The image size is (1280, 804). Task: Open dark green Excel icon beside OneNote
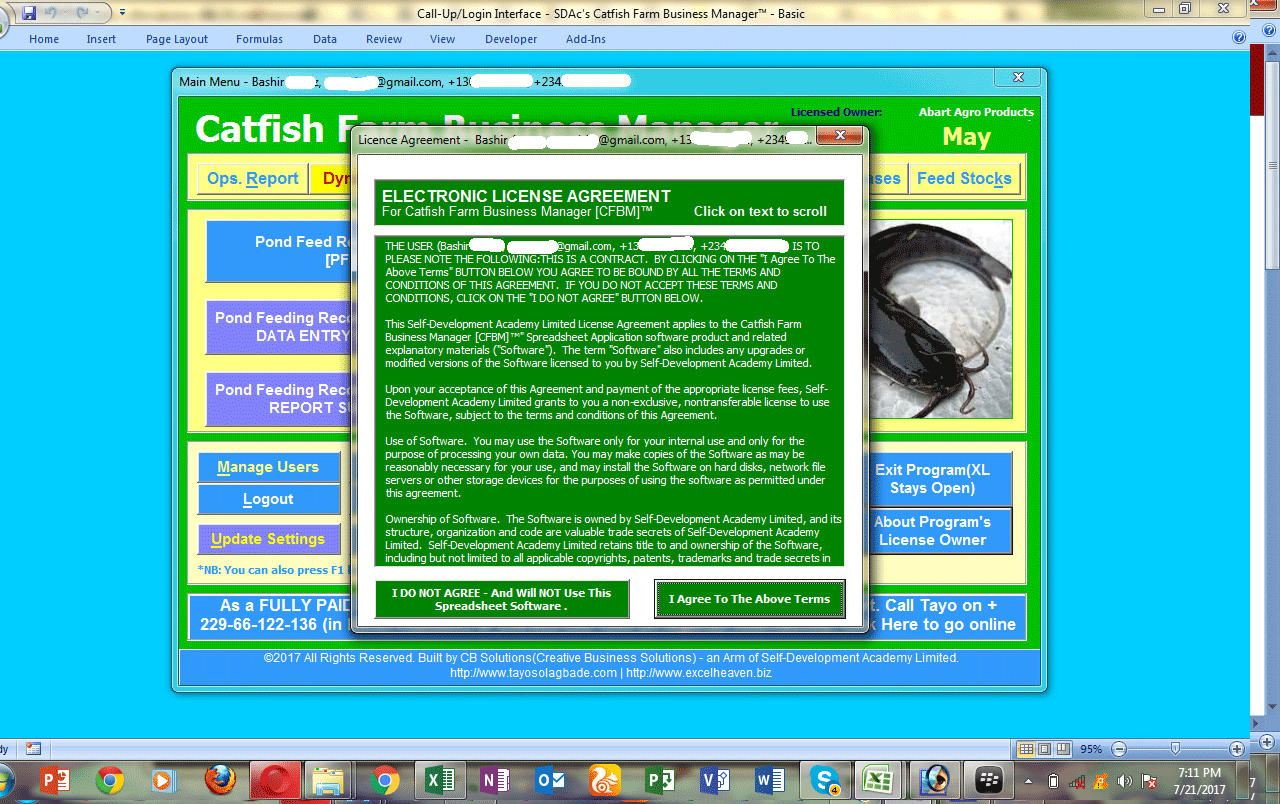[x=439, y=780]
